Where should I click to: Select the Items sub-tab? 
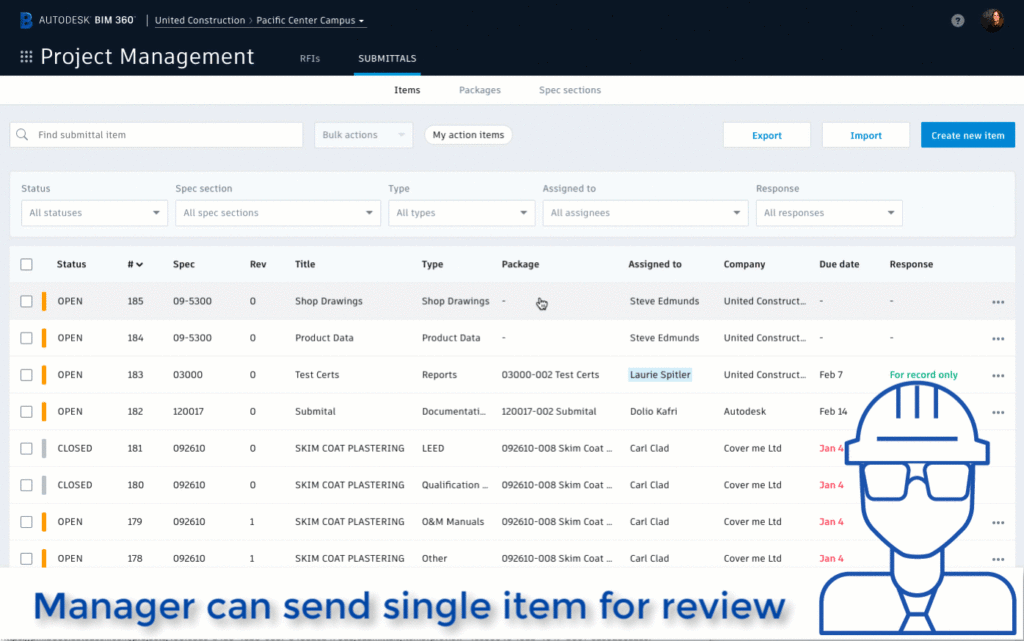pos(407,90)
